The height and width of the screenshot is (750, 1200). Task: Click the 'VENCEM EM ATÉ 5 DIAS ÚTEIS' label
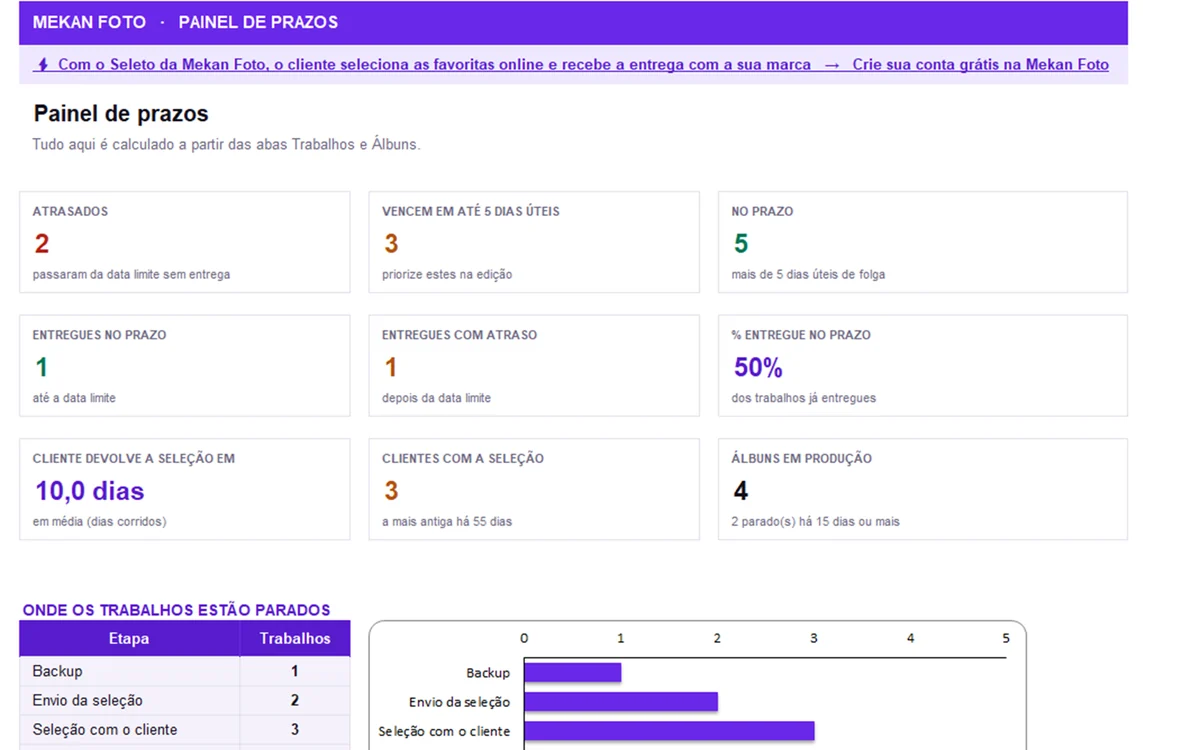(471, 212)
